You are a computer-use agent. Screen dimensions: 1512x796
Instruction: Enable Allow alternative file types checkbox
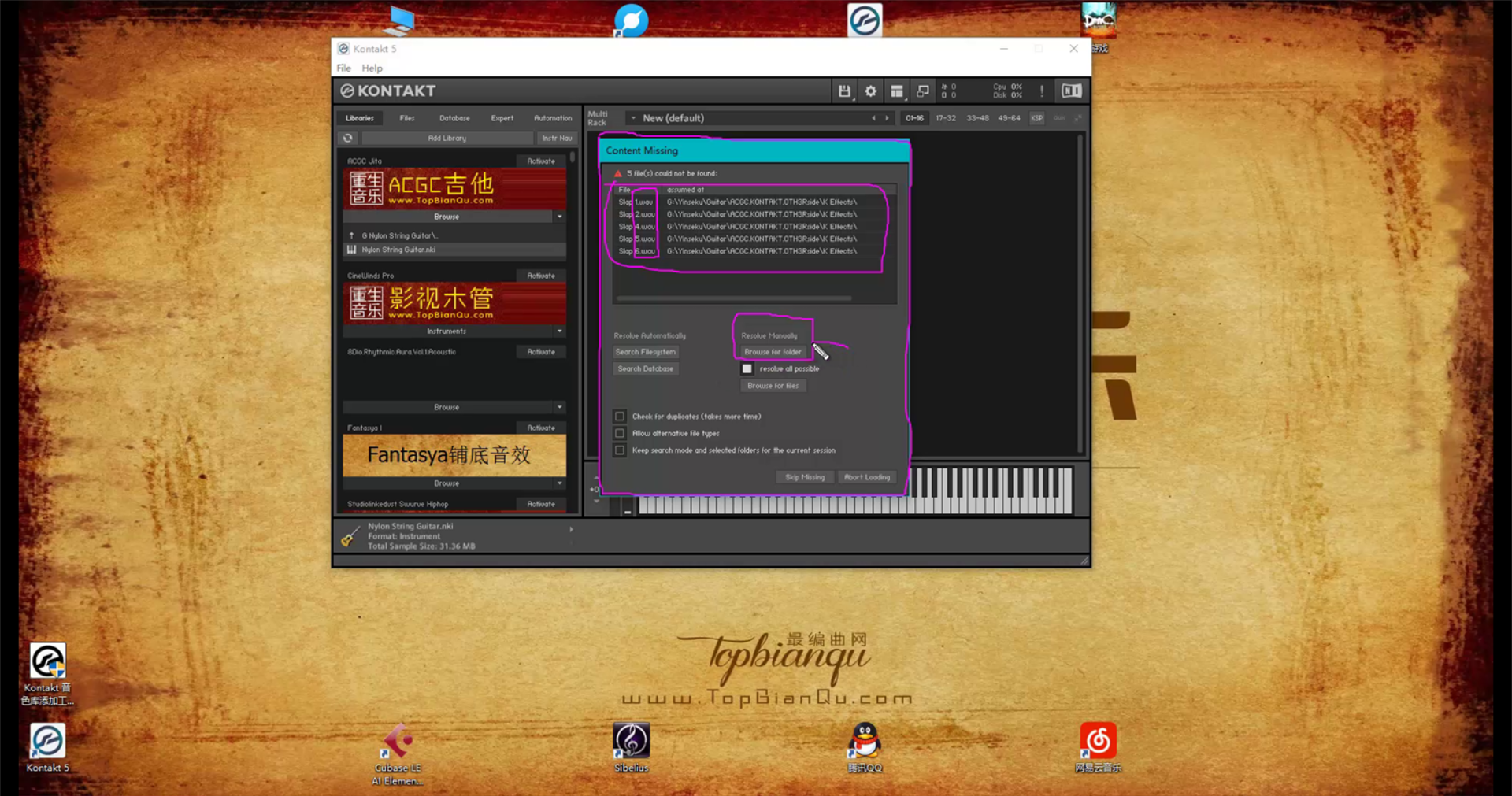tap(620, 433)
